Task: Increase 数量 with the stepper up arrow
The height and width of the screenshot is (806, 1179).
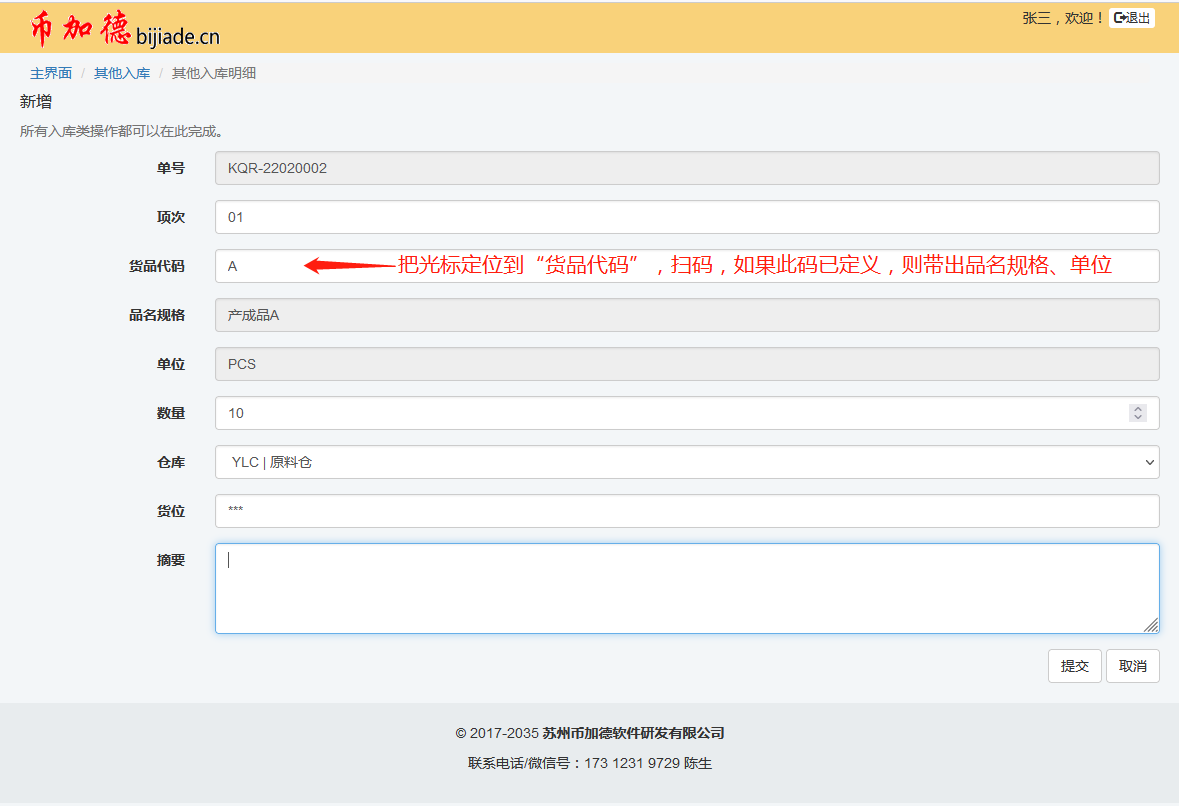Action: (x=1137, y=409)
